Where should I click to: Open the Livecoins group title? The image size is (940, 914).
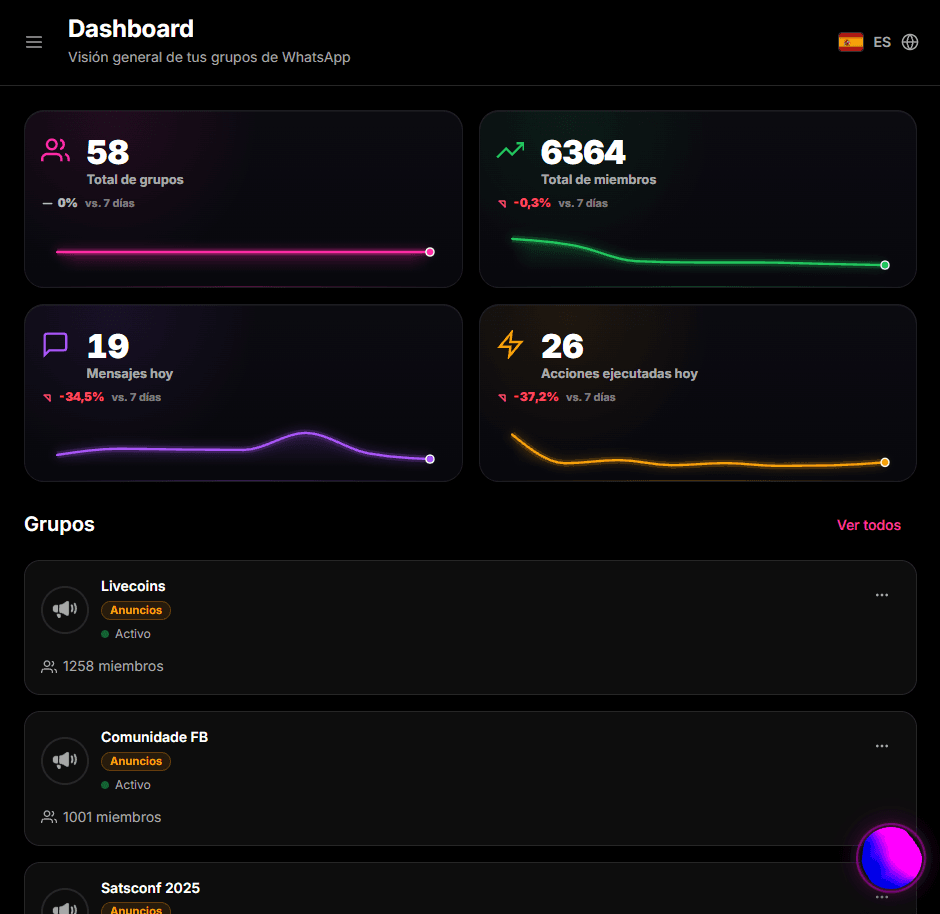pos(133,586)
